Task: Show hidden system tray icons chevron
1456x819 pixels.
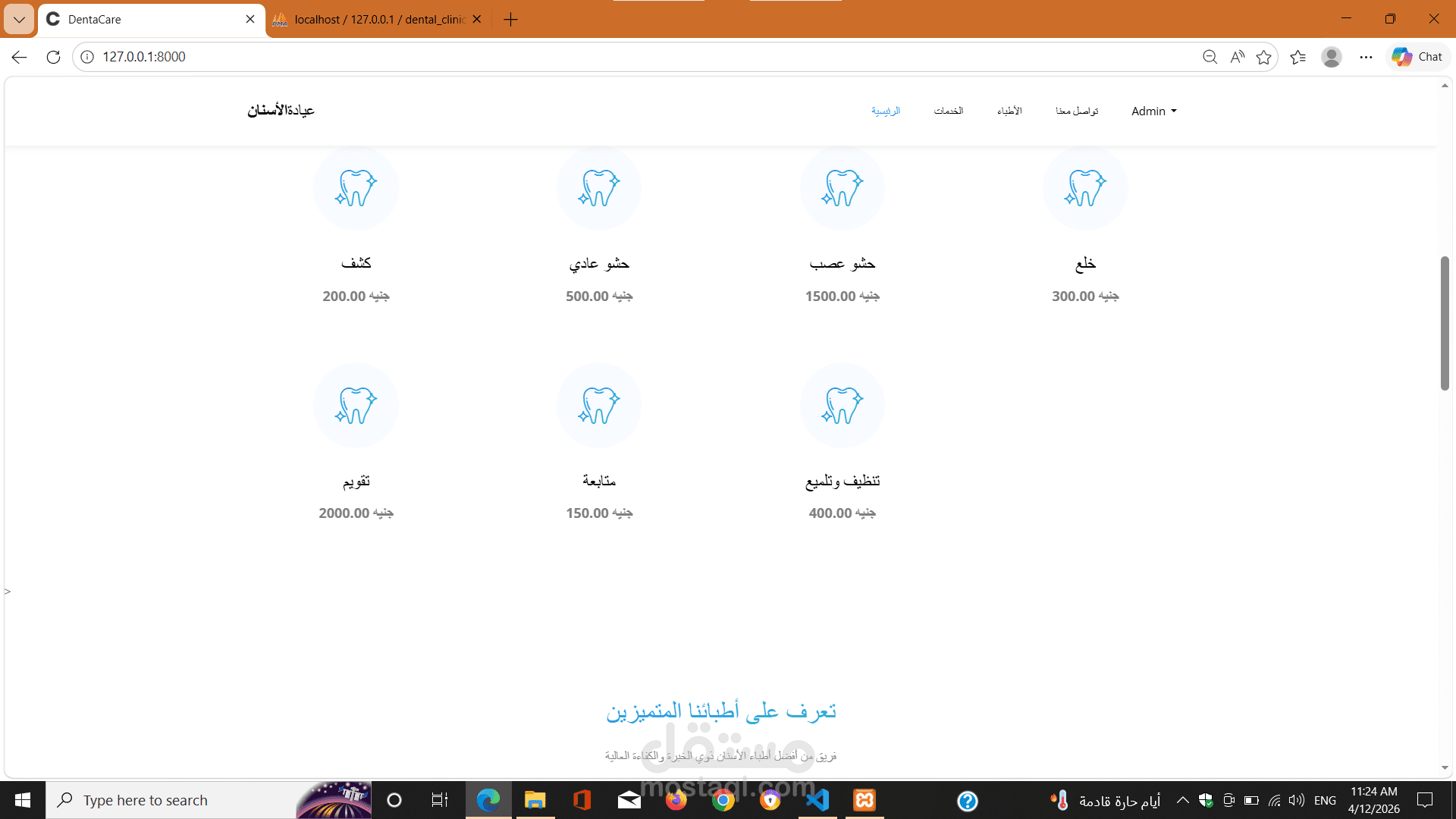Action: click(x=1182, y=800)
